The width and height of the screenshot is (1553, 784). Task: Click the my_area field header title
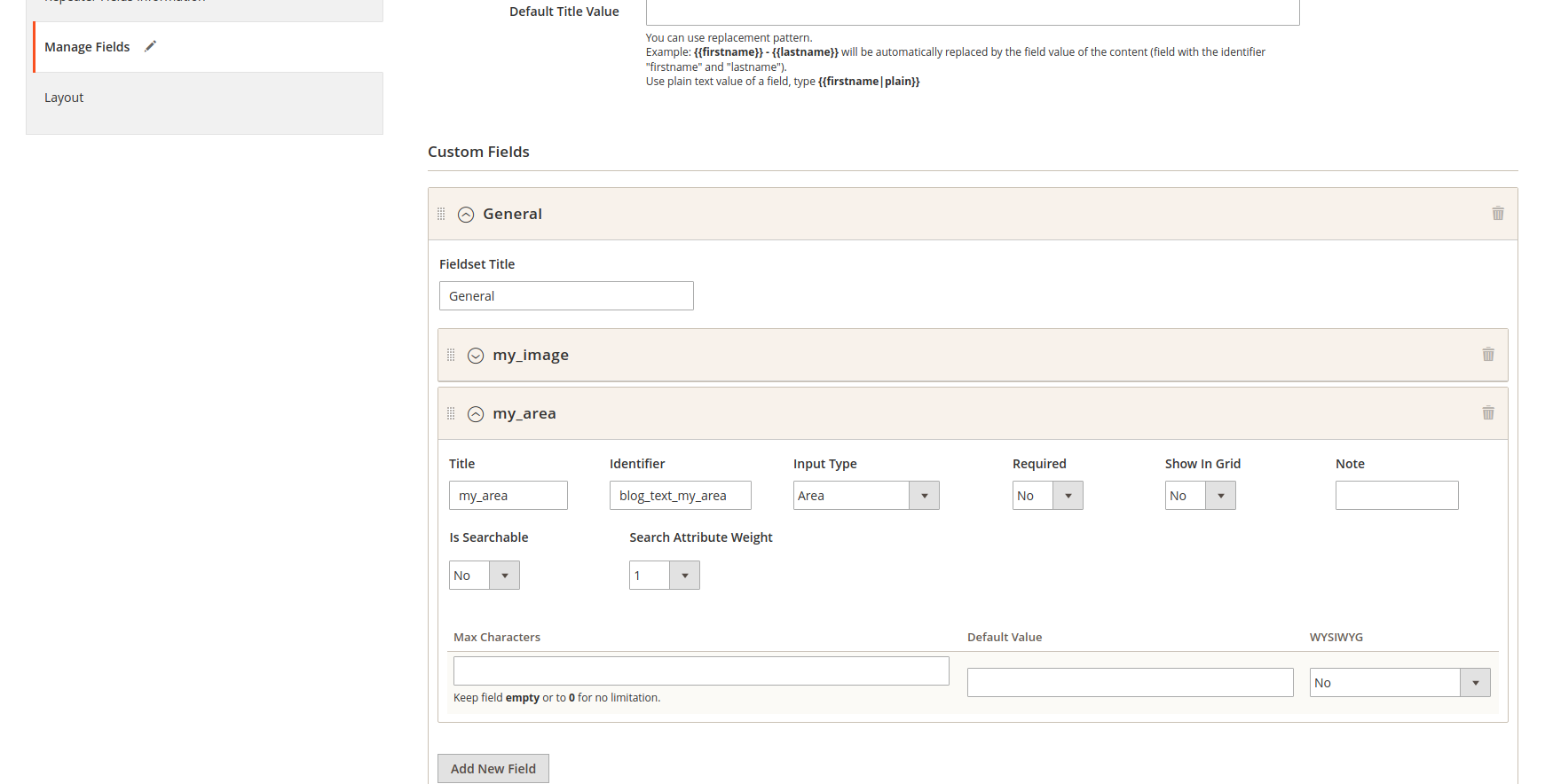coord(524,413)
